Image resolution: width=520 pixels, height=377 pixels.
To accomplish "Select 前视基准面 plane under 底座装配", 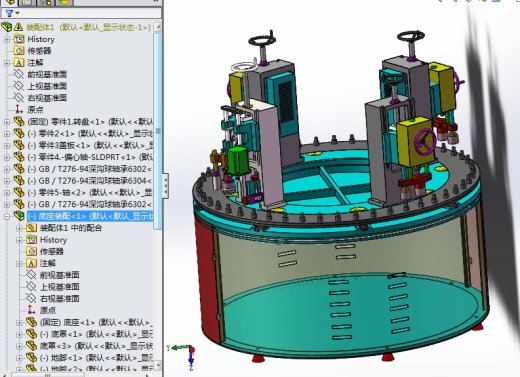I will pyautogui.click(x=60, y=275).
